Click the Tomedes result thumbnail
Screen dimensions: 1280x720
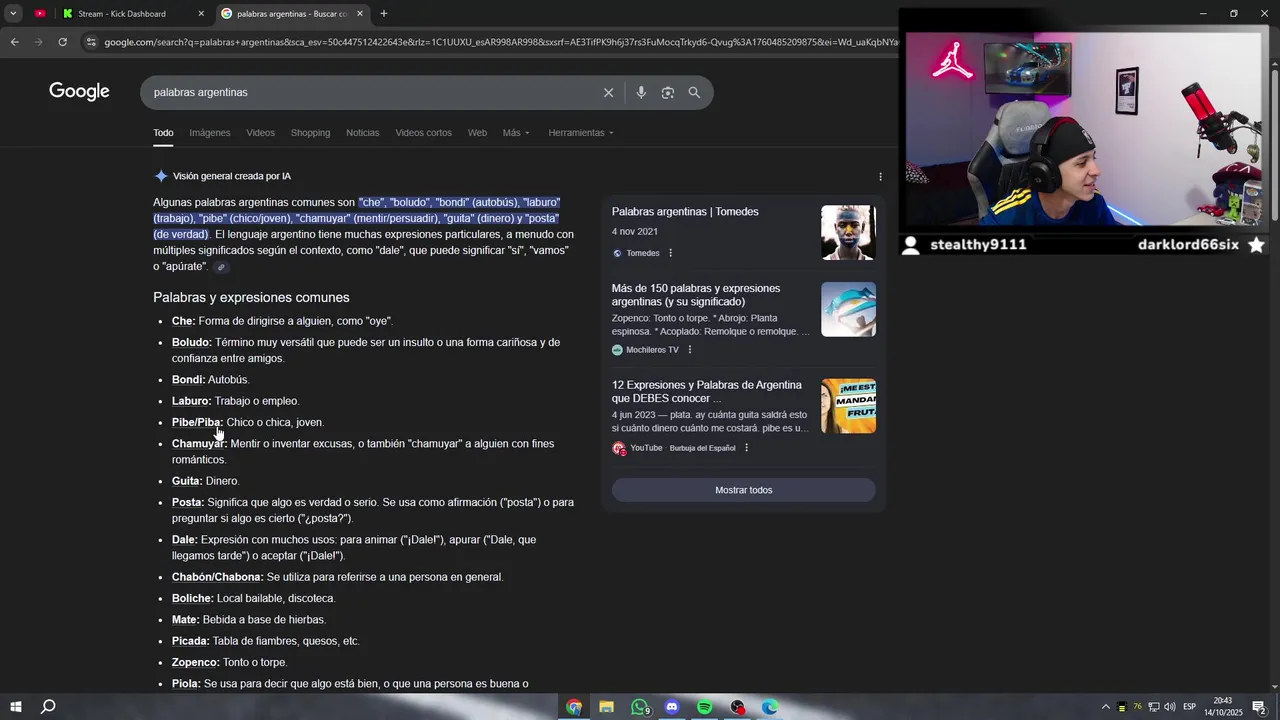pos(848,232)
